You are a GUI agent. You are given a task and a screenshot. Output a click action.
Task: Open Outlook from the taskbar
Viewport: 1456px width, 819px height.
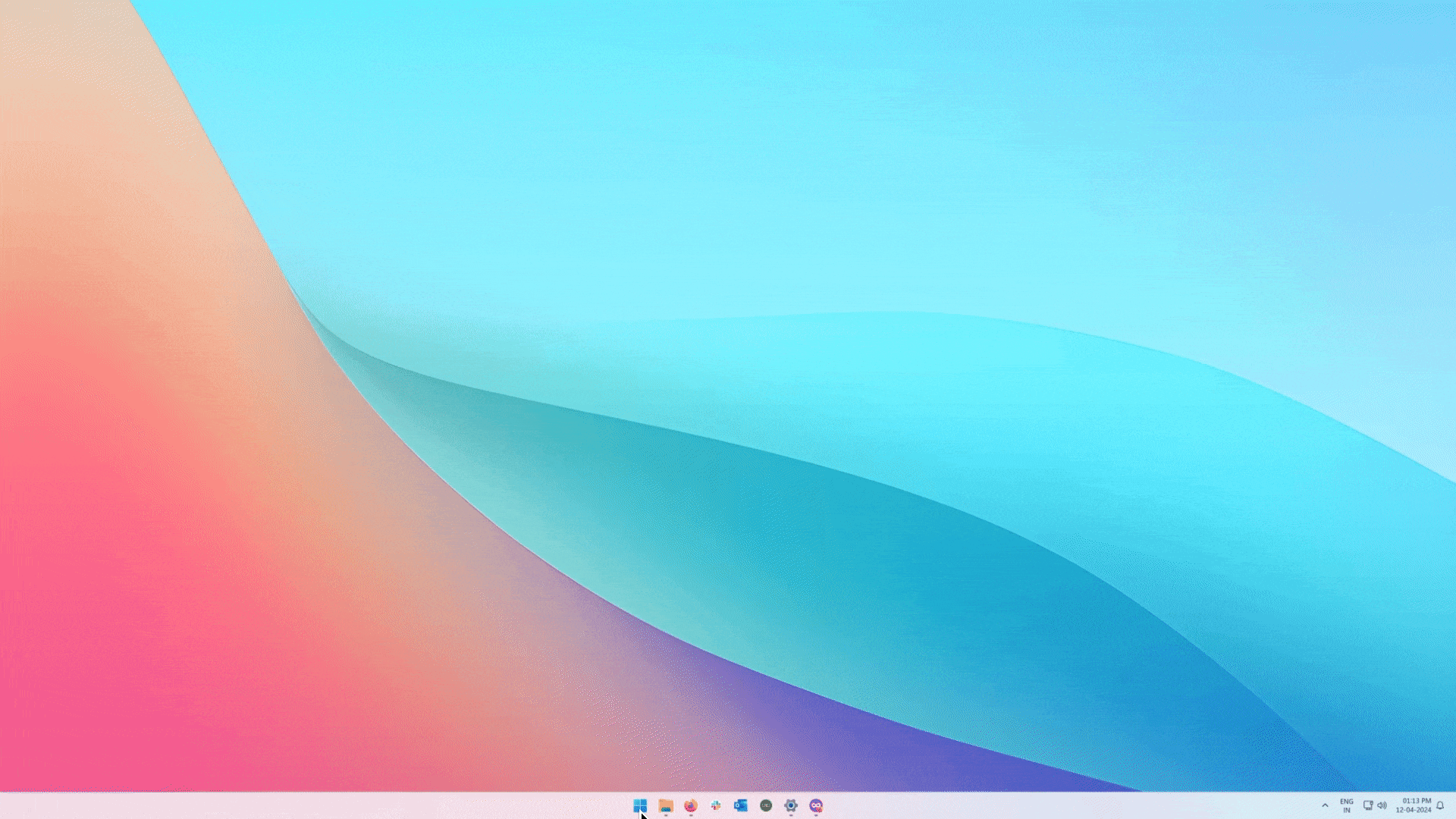pos(741,805)
